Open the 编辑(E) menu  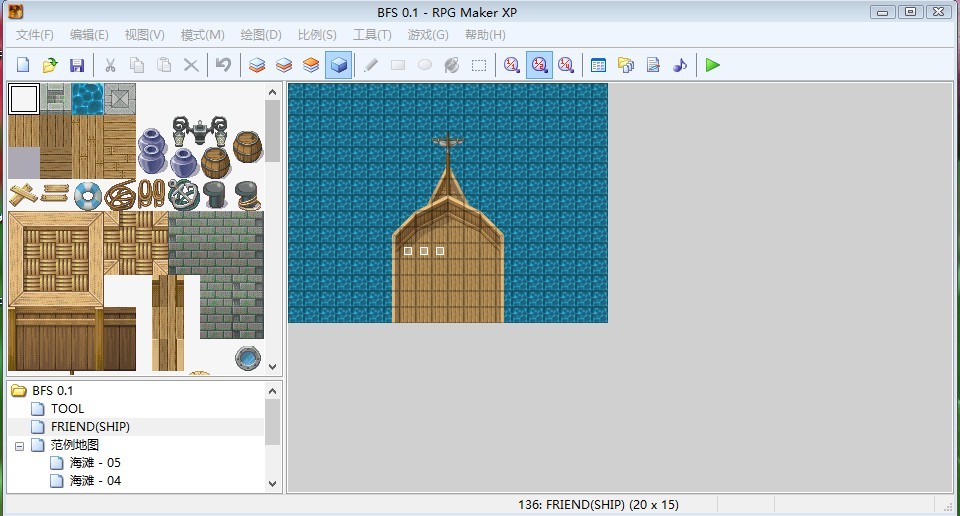(89, 35)
